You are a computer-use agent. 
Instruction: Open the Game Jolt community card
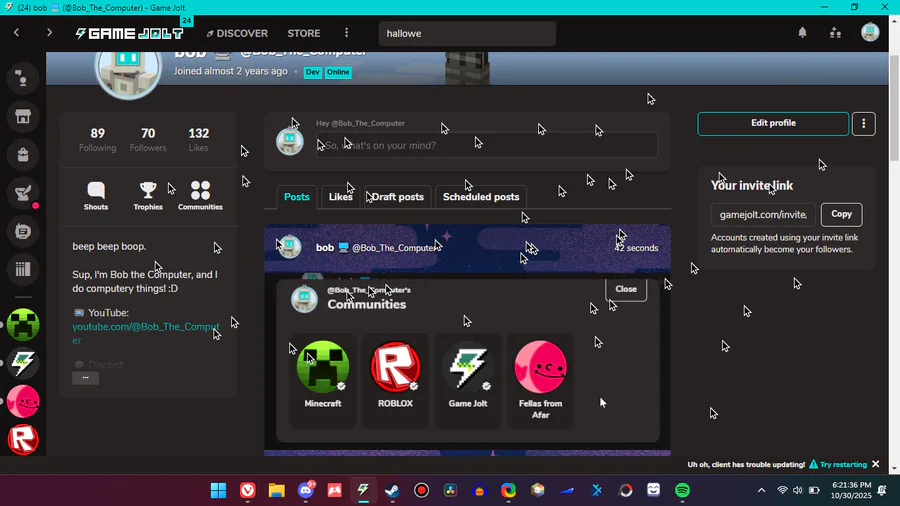coord(468,381)
